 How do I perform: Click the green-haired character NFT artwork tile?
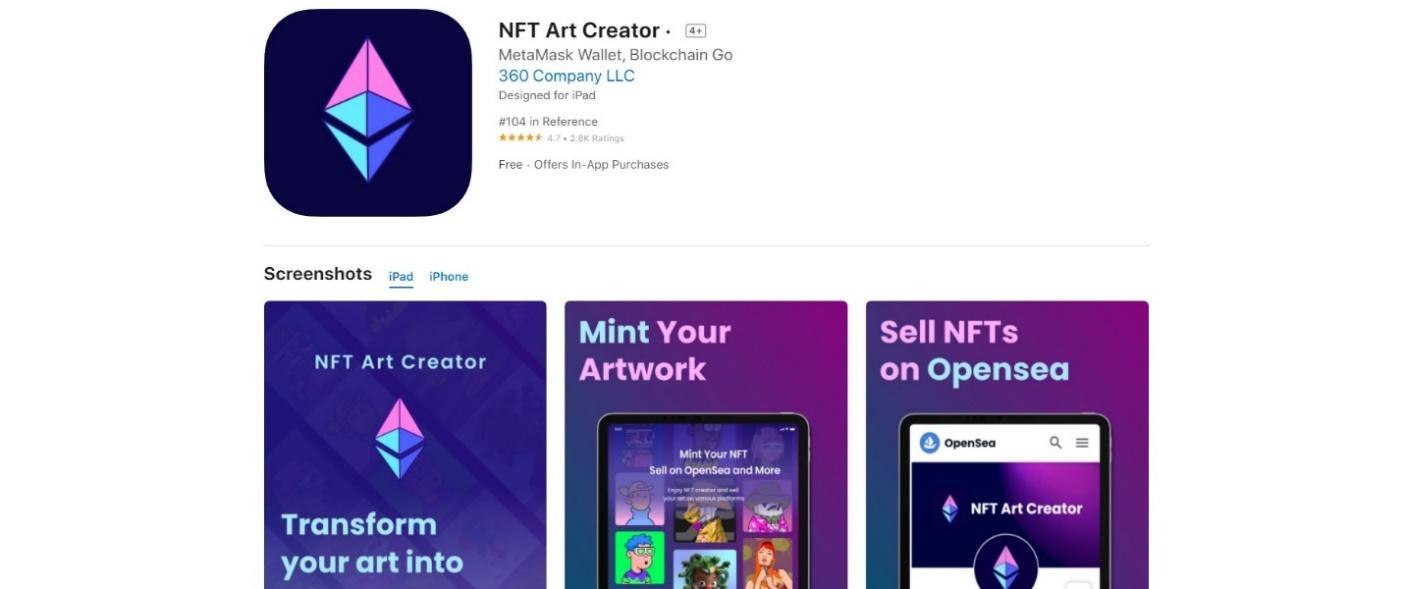tap(639, 557)
